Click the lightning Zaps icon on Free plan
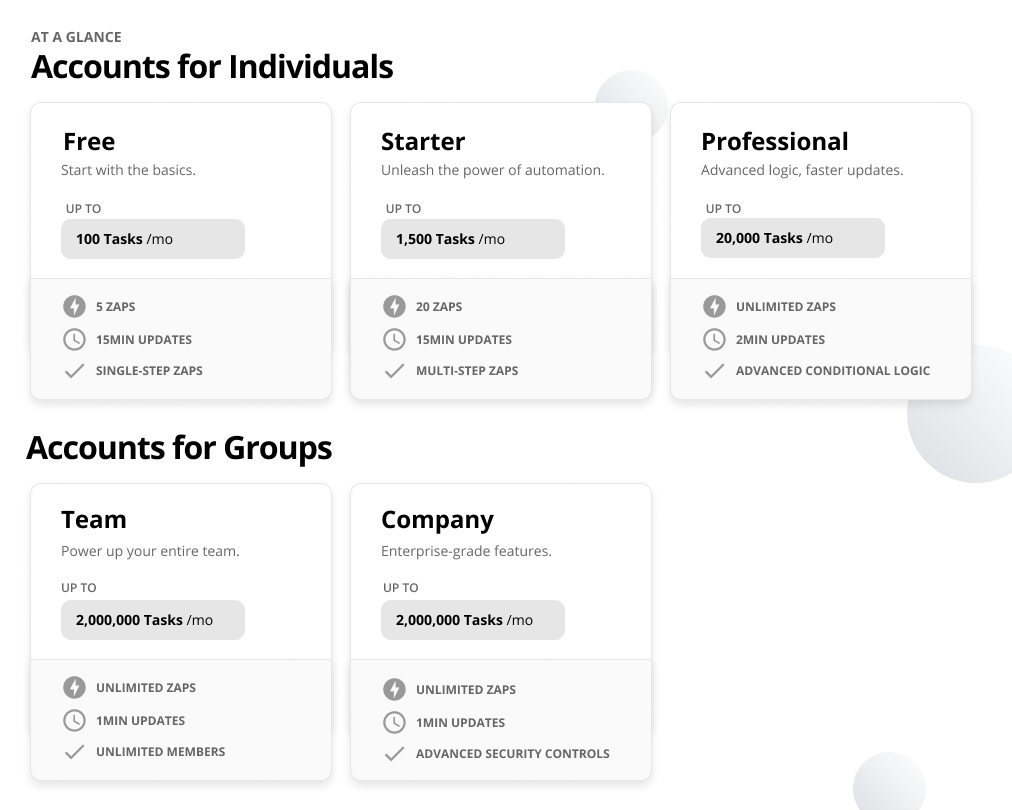 (x=75, y=307)
